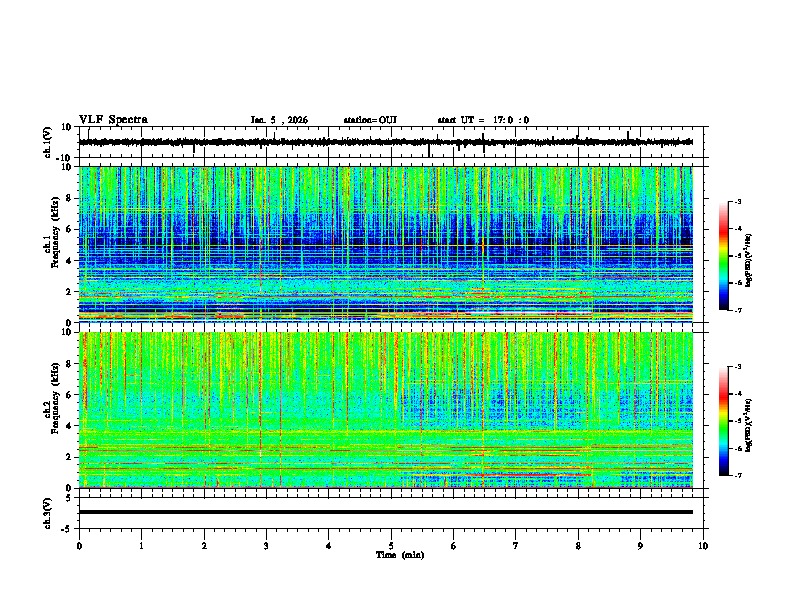Screen dimensions: 792x612
Task: Click the "VLF Spectra" title text
Action: click(x=113, y=120)
